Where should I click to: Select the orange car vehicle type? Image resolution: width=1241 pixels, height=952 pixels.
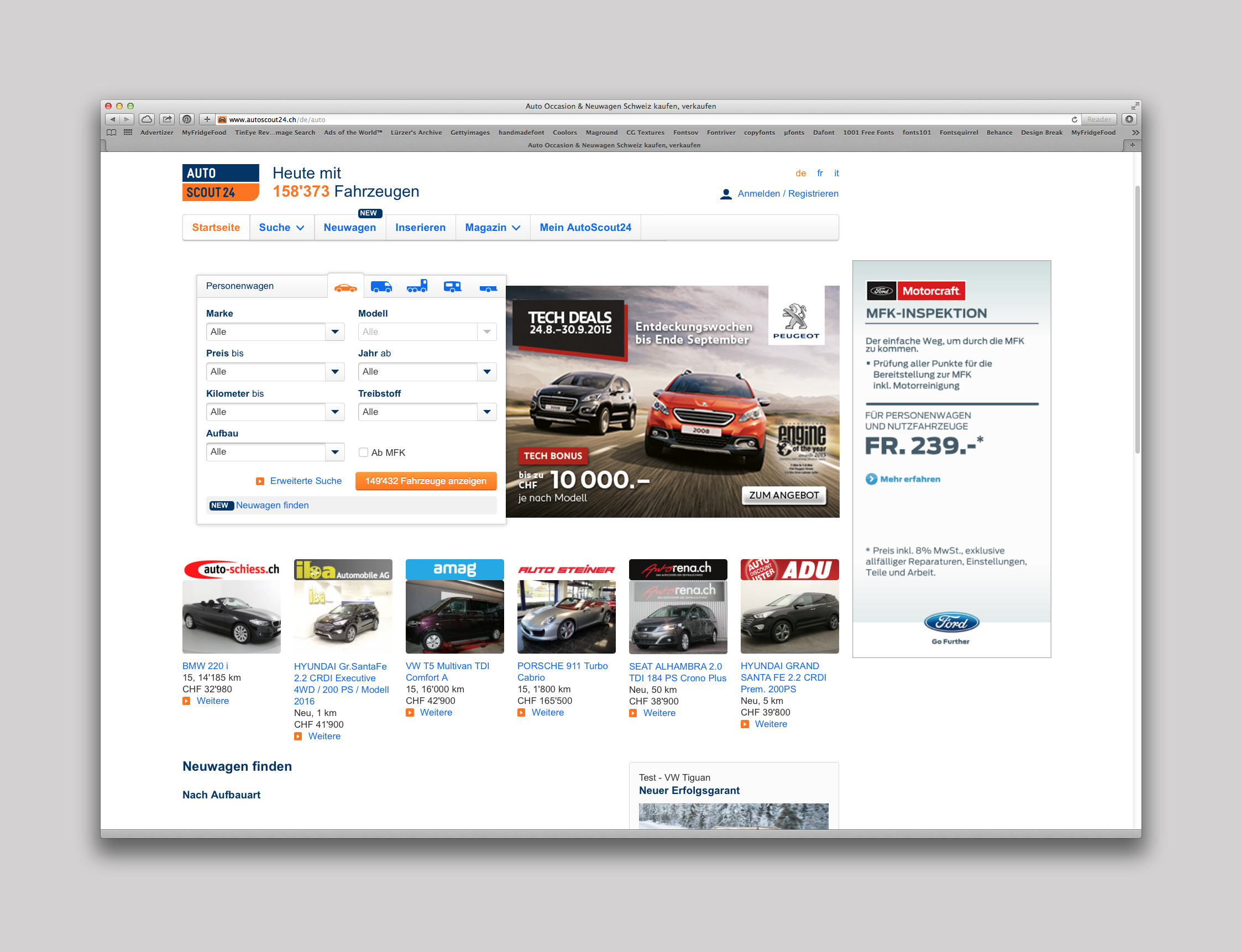tap(345, 287)
